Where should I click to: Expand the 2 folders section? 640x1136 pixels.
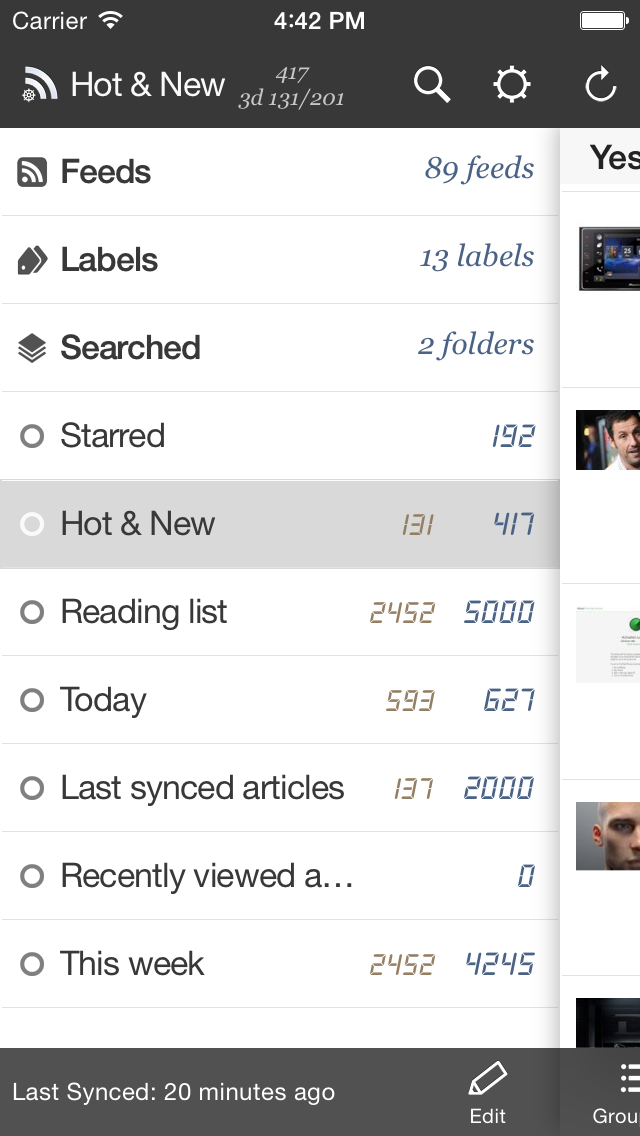coord(475,345)
